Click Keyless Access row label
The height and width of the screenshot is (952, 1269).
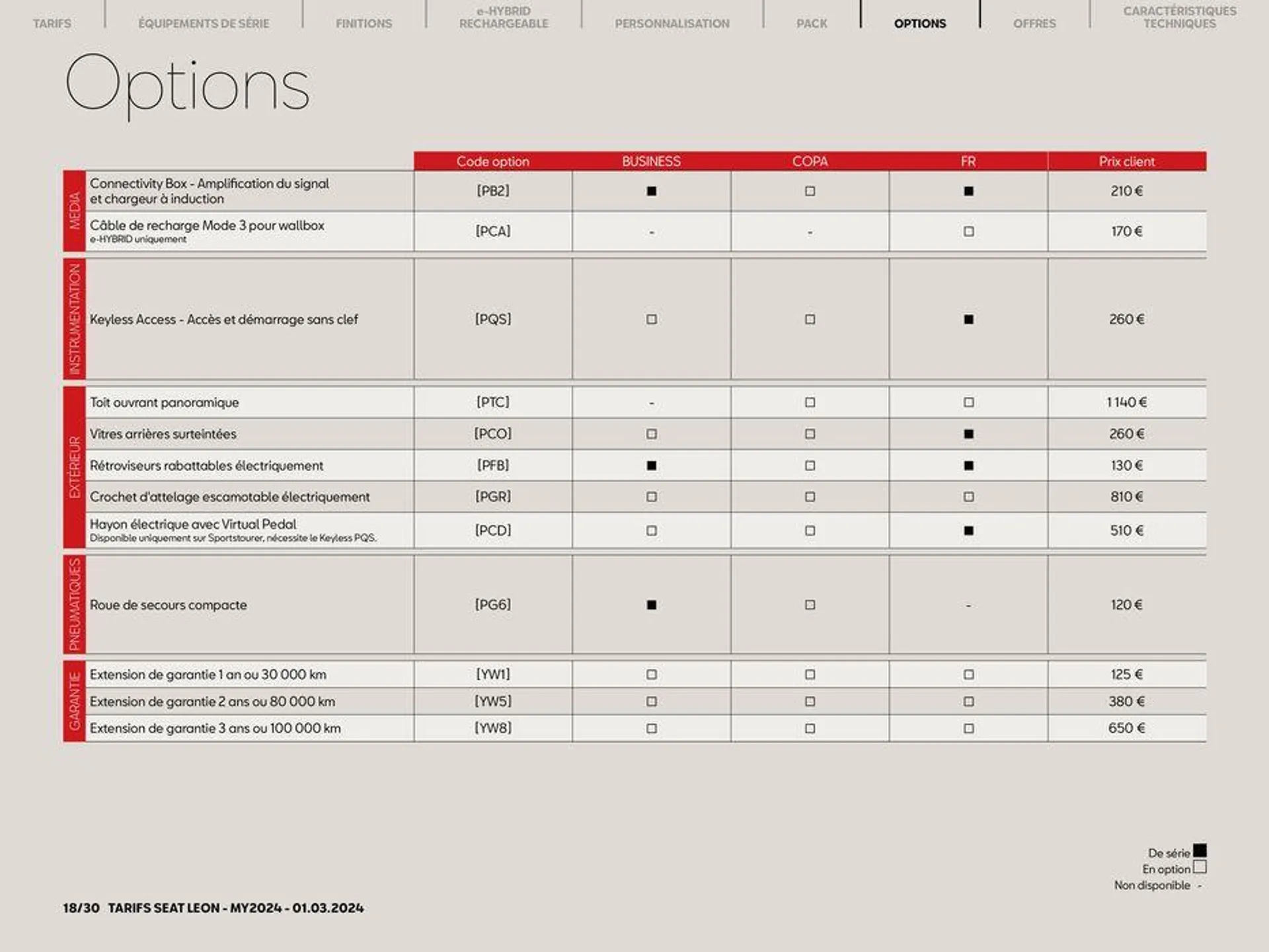tap(224, 320)
